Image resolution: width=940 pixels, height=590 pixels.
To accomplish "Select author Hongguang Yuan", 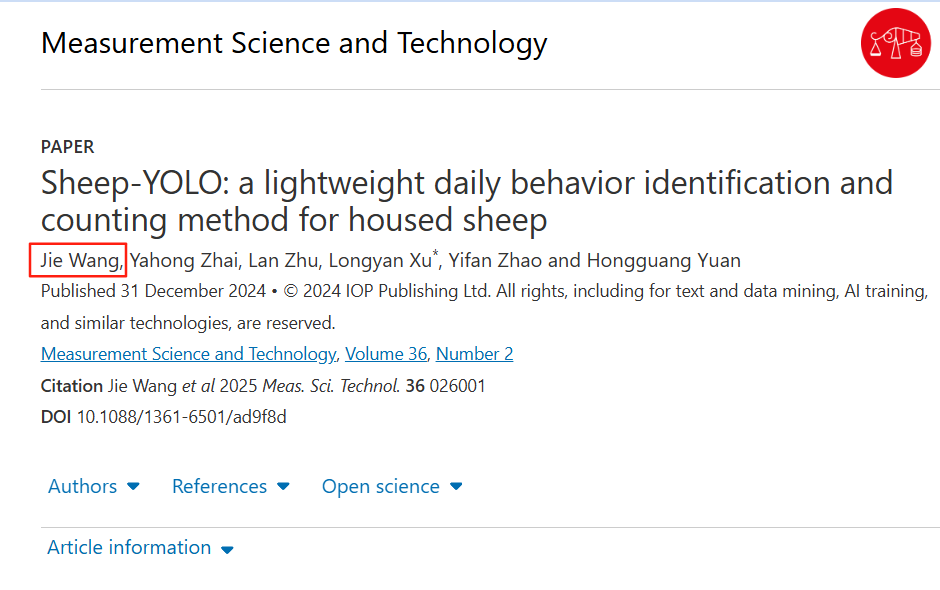I will click(663, 261).
